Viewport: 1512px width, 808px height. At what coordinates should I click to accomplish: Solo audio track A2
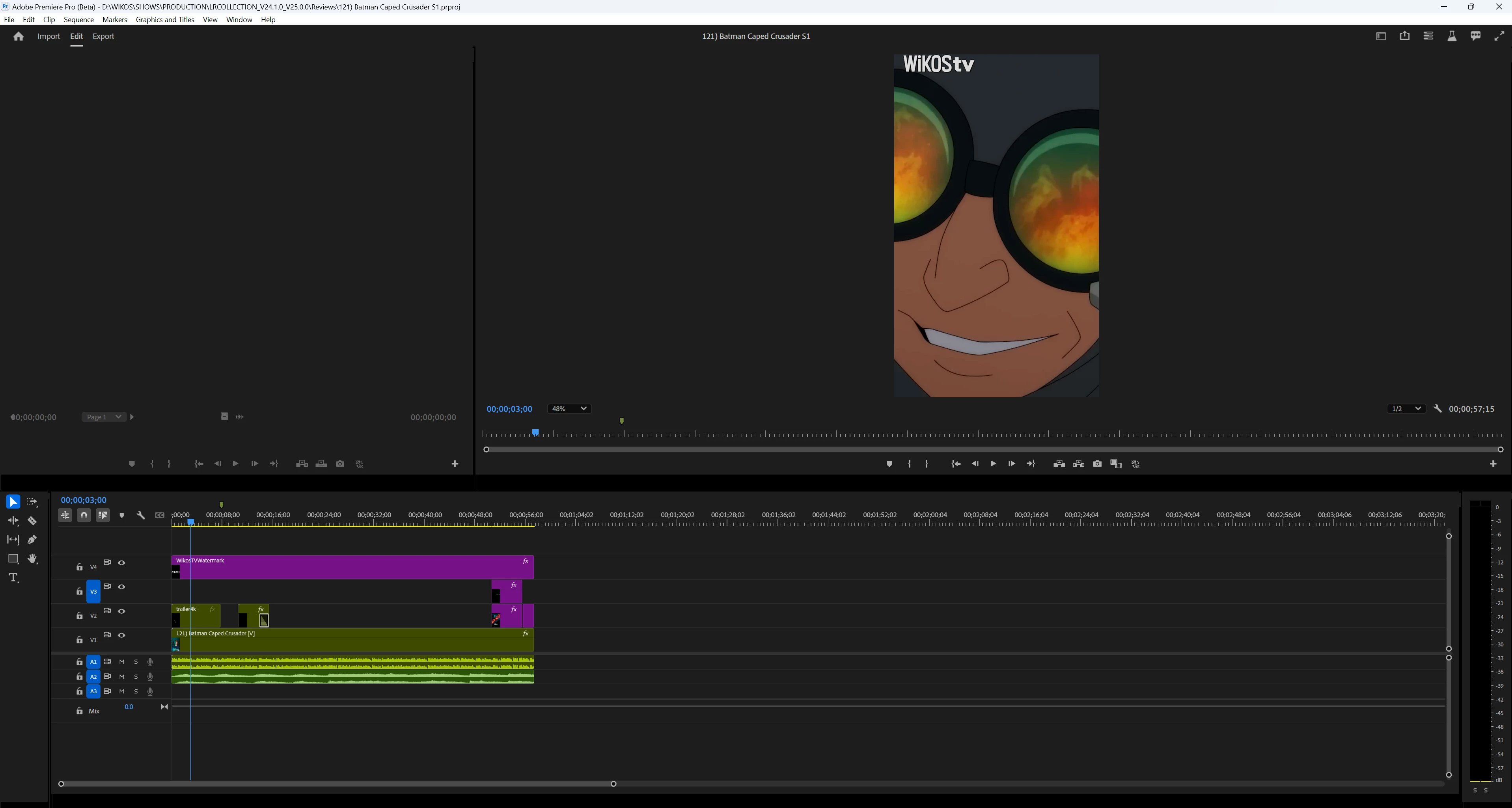(136, 677)
